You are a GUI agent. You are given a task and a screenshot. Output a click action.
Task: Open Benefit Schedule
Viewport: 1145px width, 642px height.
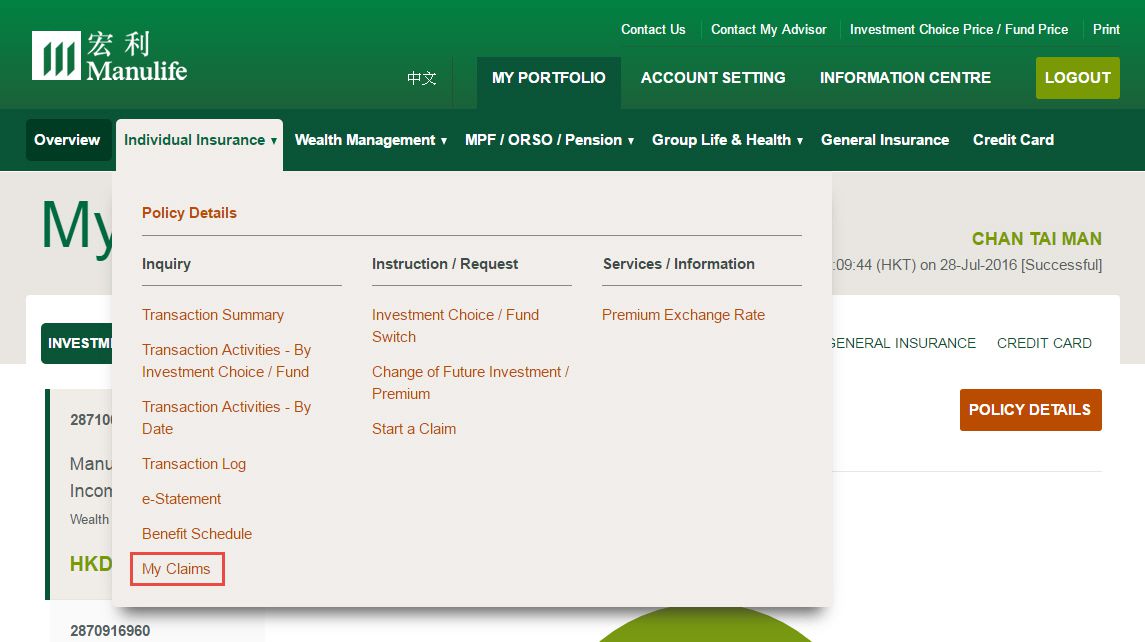(196, 534)
